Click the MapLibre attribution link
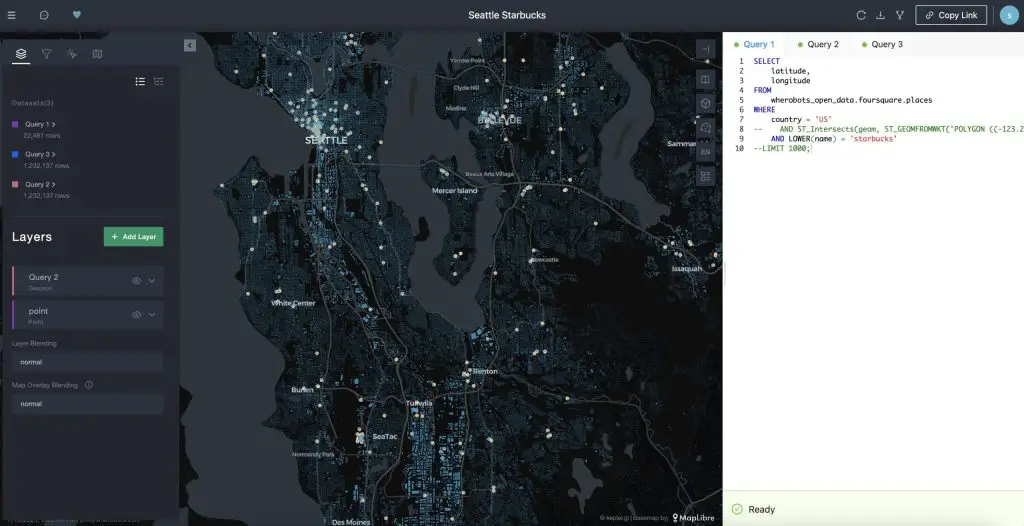This screenshot has width=1024, height=526. (x=694, y=518)
